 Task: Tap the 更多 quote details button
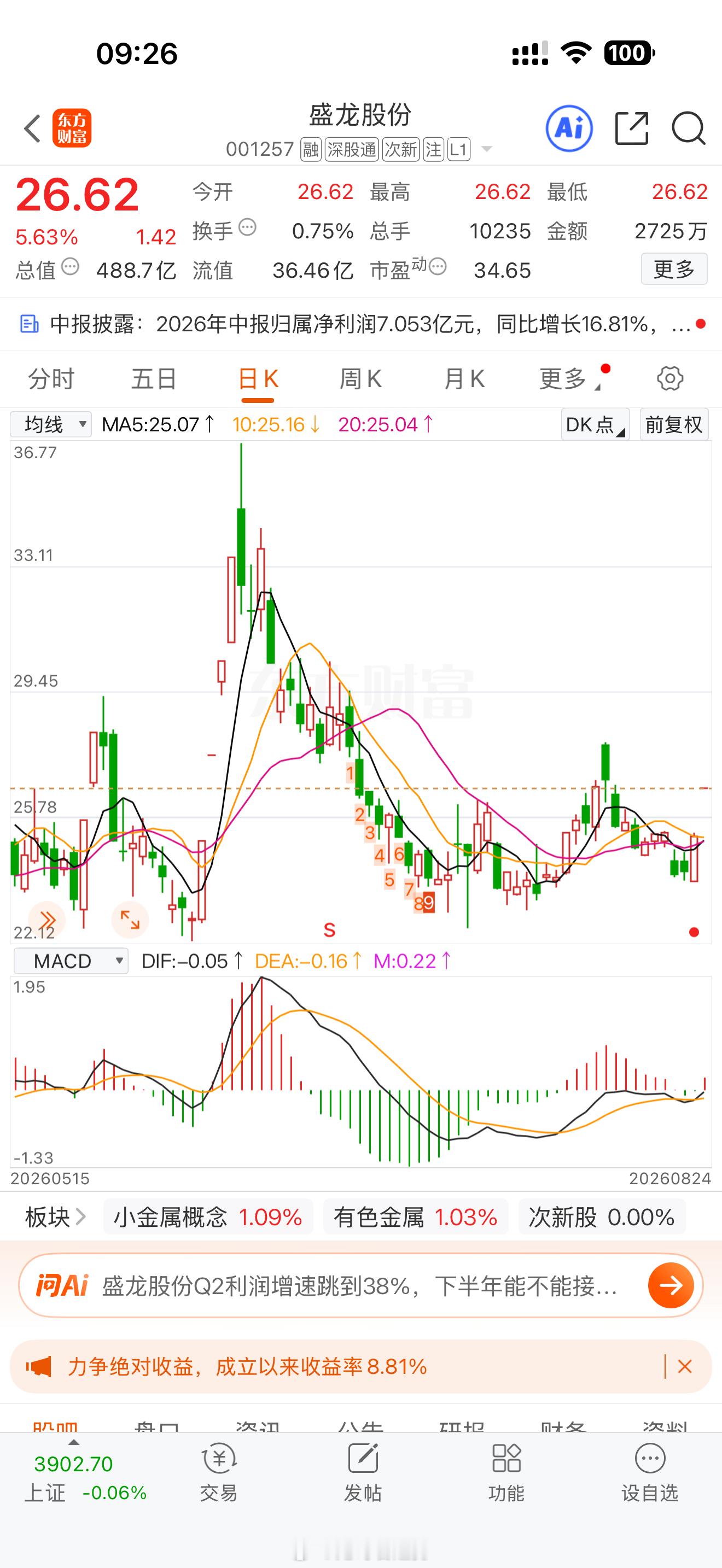click(x=674, y=268)
